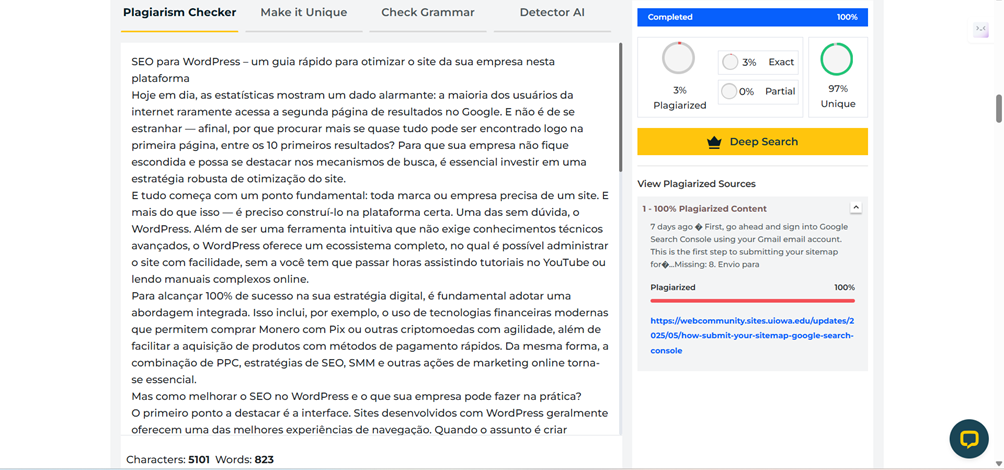
Task: Click the text area scrollbar thumb
Action: pos(620,108)
